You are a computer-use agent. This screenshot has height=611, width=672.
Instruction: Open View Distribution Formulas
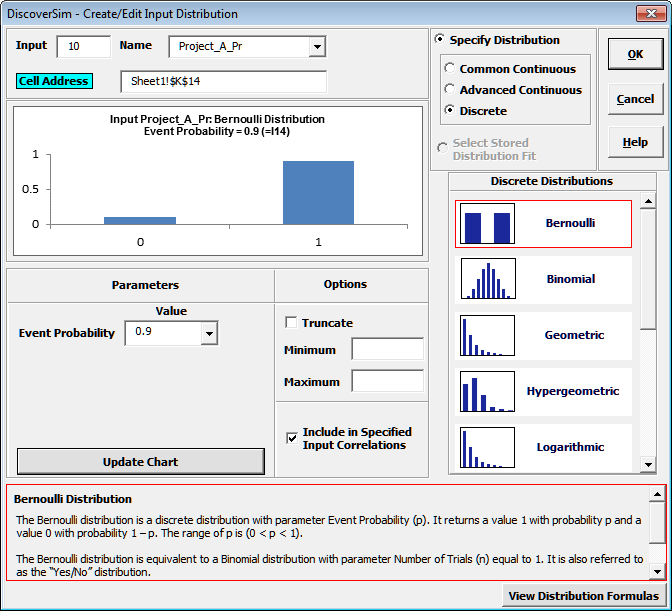click(583, 597)
